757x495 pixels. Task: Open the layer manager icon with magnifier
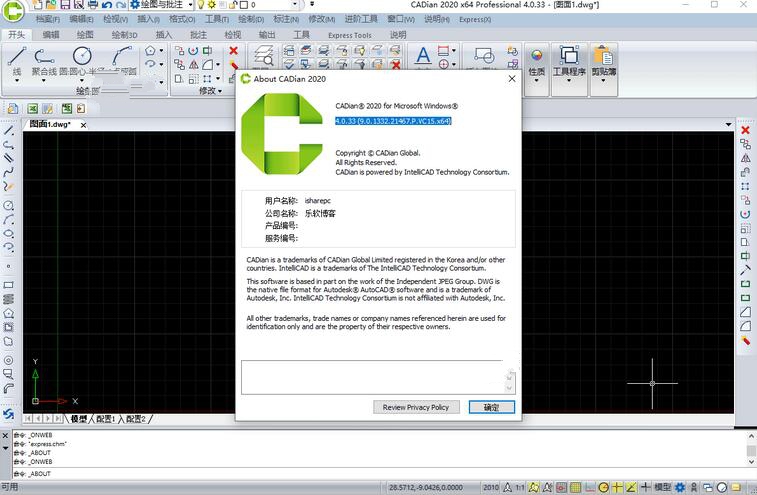[264, 56]
